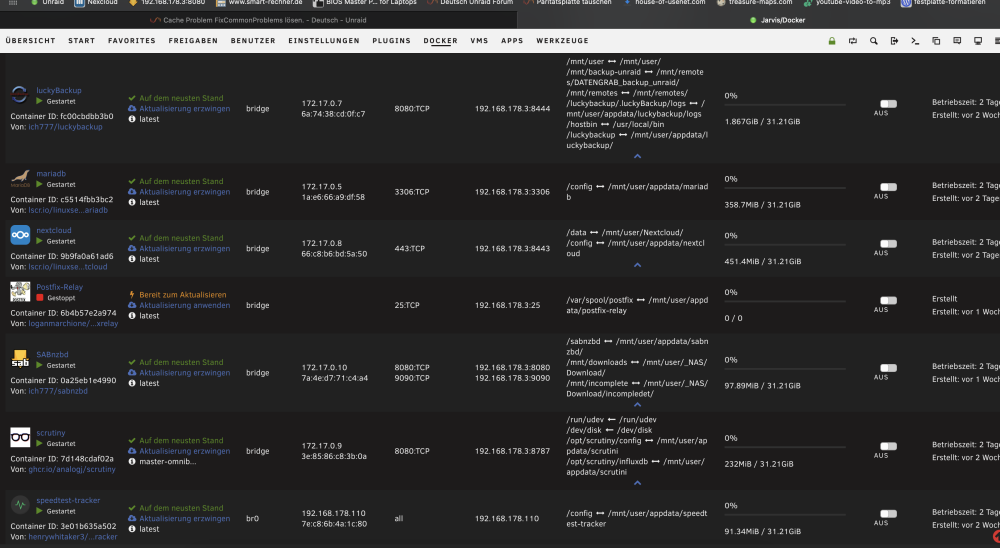Screen dimensions: 1000x548
Task: Click the memory value 451.4MiB / 31.21GiB
Action: tap(763, 262)
